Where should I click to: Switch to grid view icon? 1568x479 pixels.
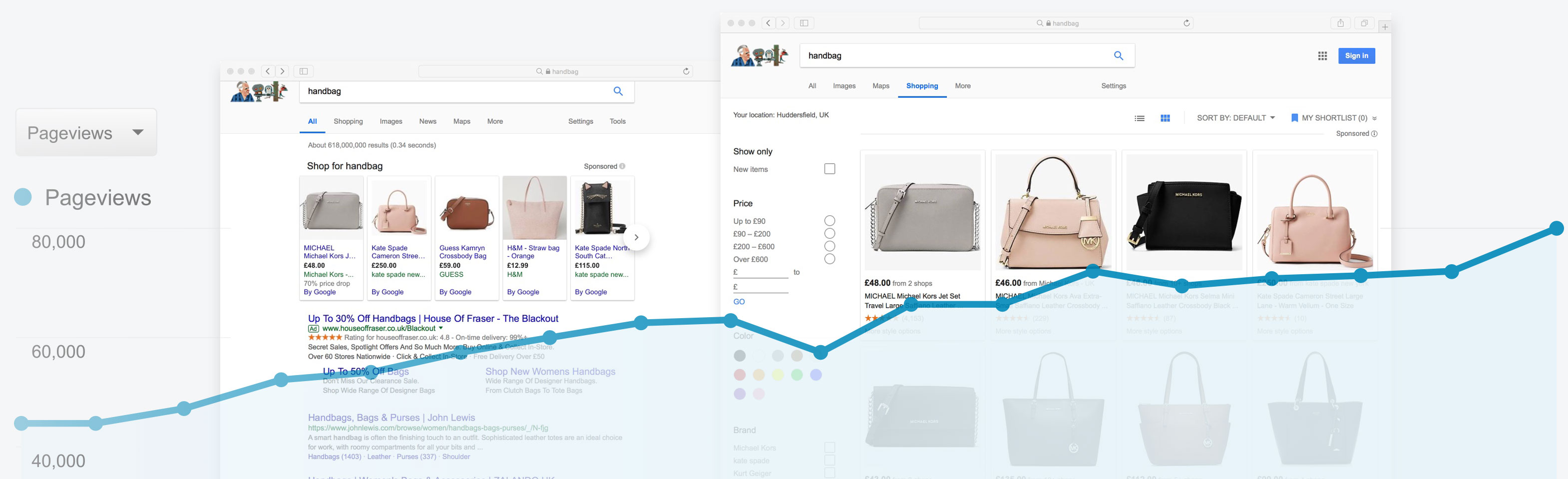pos(1165,118)
